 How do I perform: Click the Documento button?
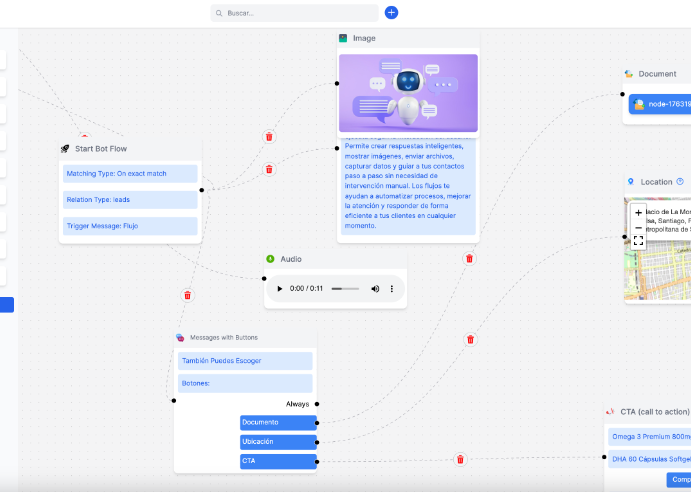click(x=278, y=422)
